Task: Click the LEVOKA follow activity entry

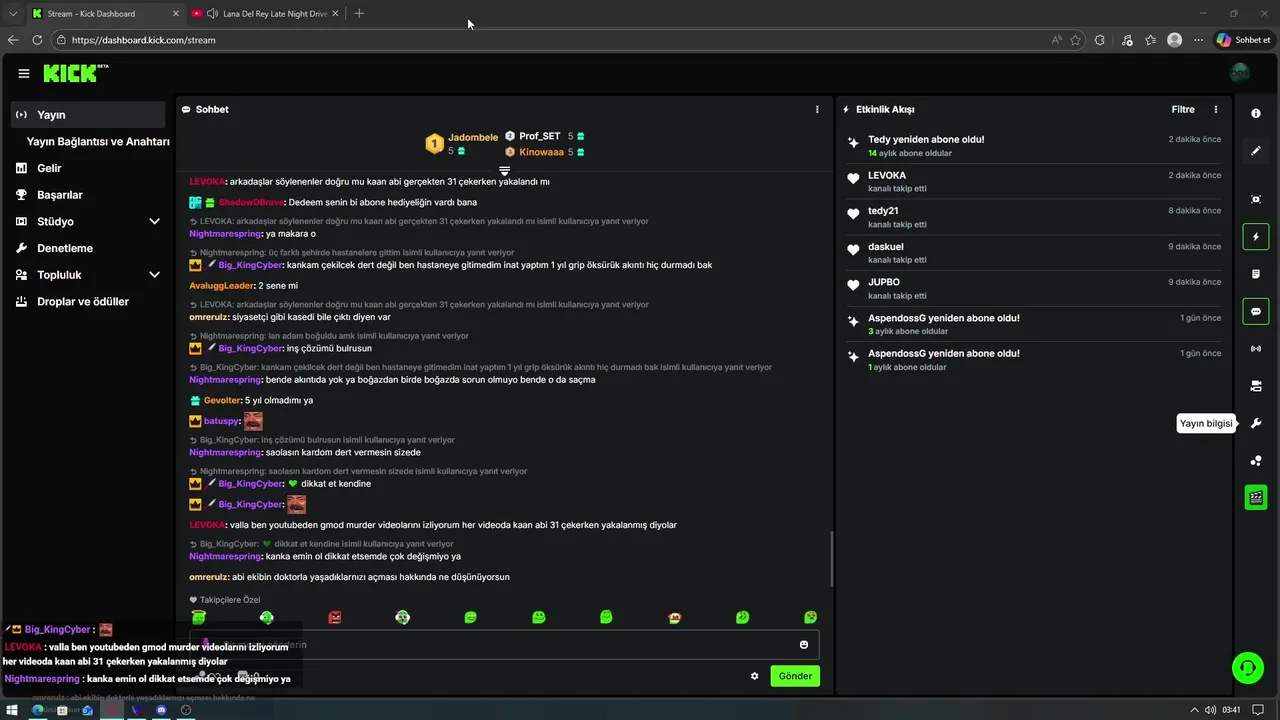Action: pos(1034,182)
